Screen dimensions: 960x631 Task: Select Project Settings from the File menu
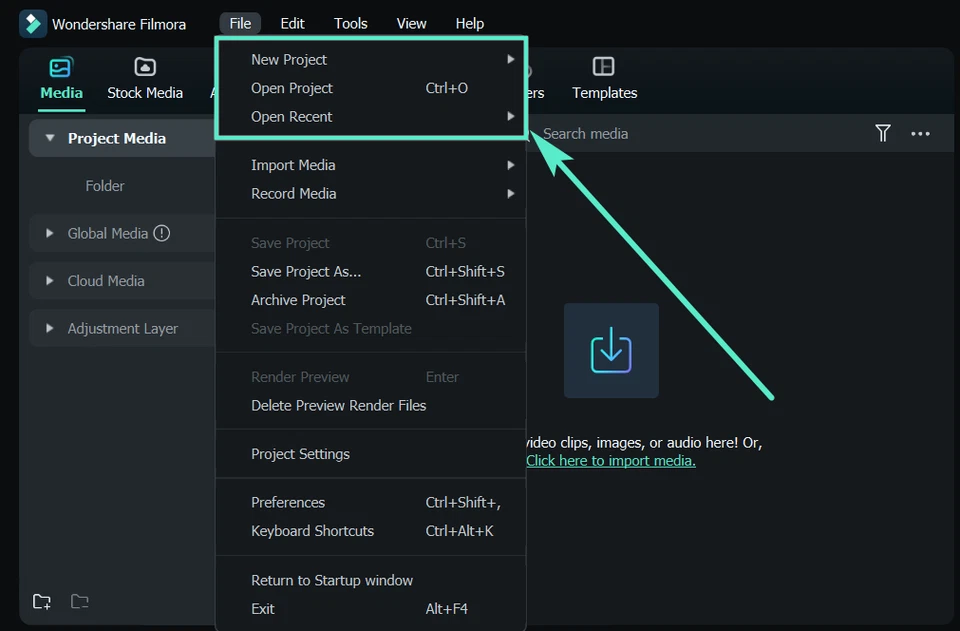click(x=299, y=453)
